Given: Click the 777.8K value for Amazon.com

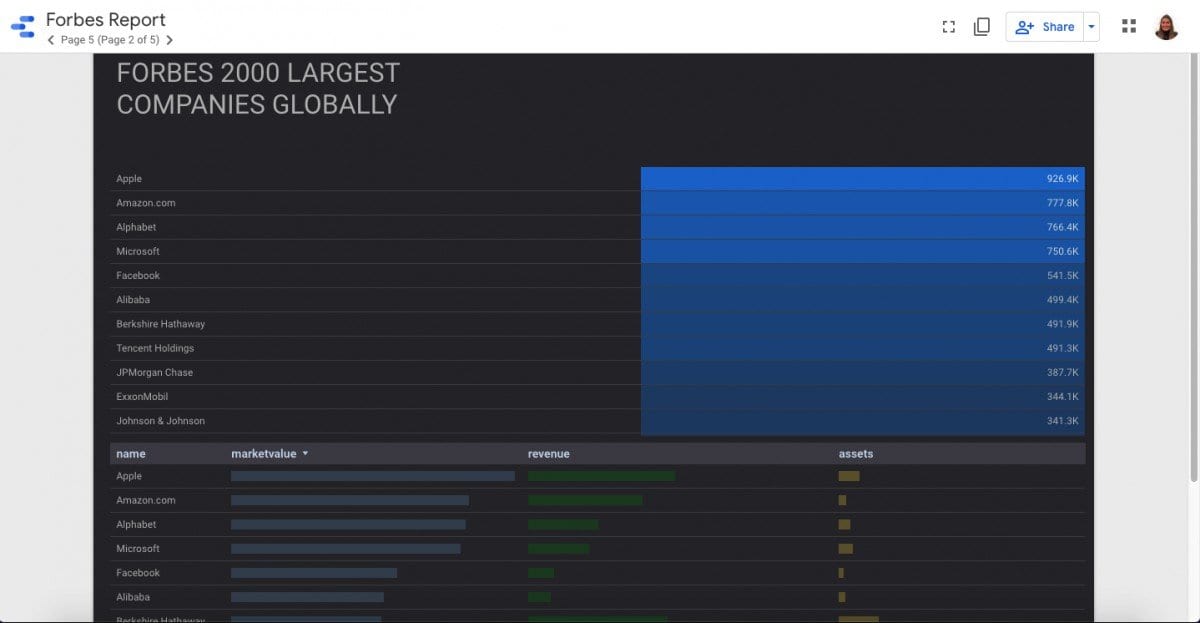Looking at the screenshot, I should 1063,203.
